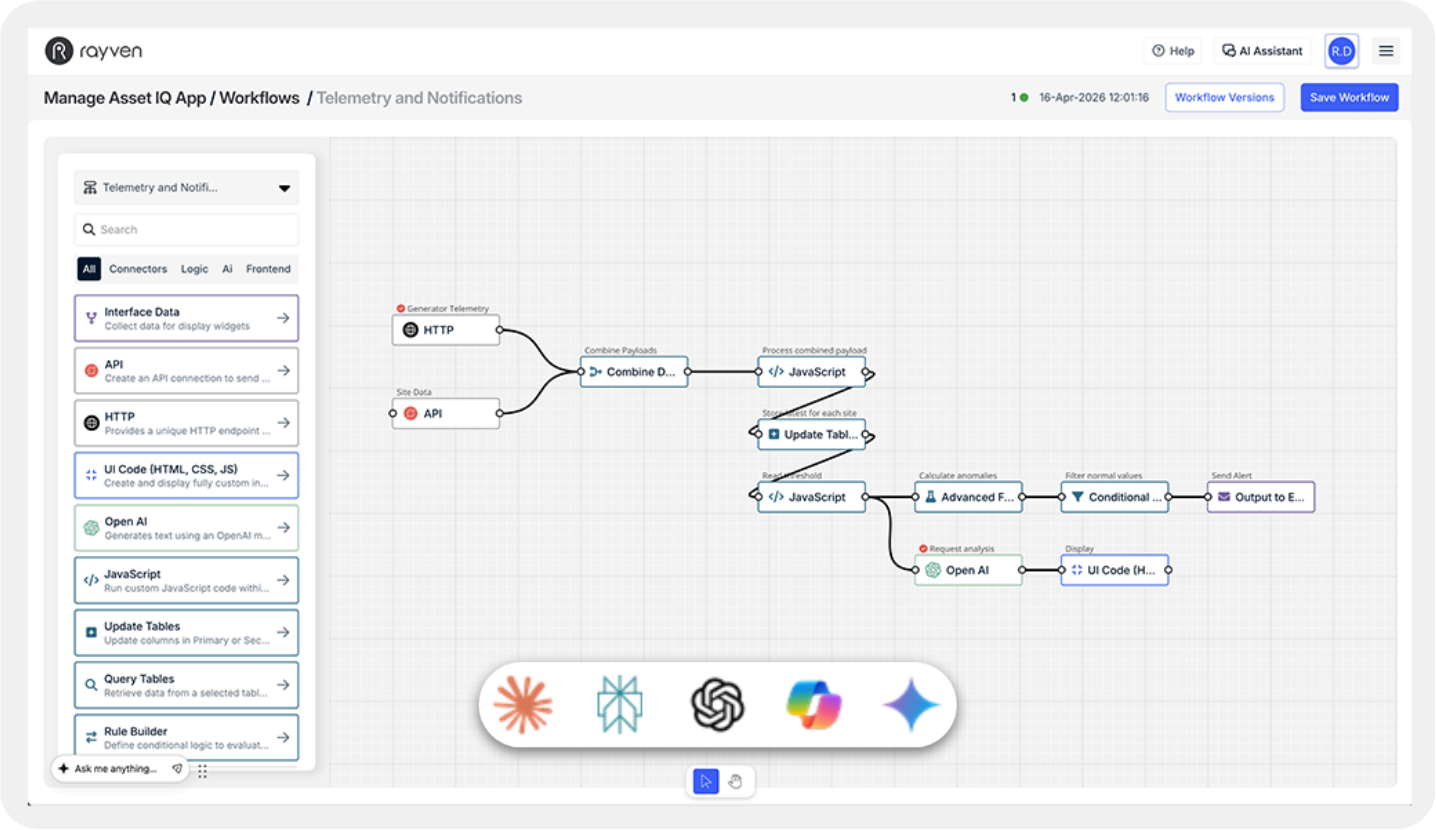Expand Interface Data arrow
This screenshot has width=1436, height=830.
pos(283,318)
